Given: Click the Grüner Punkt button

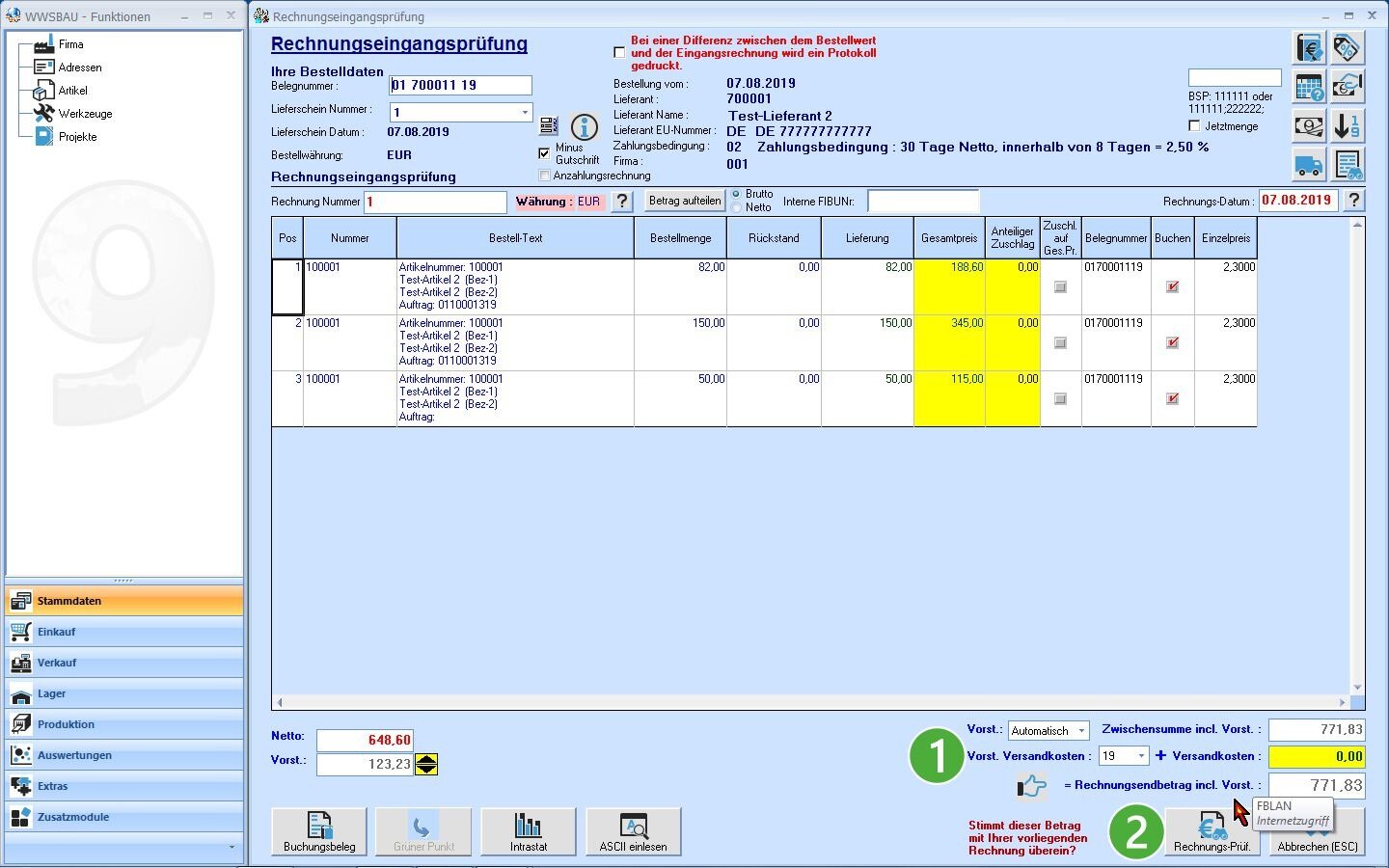Looking at the screenshot, I should 423,831.
